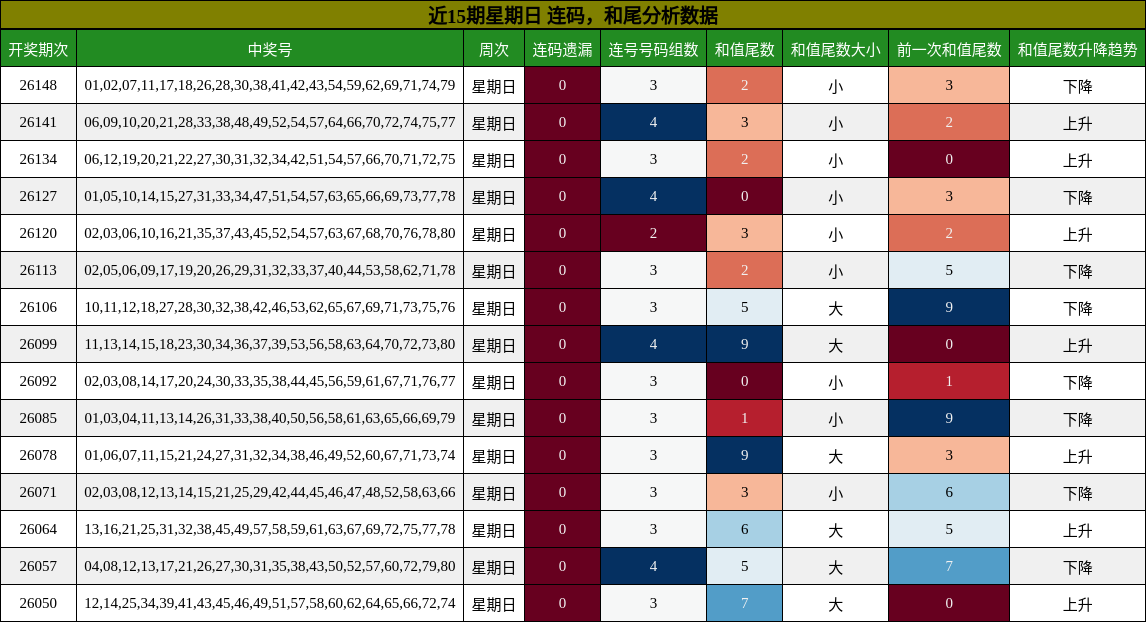Click winning numbers starting 01,06,07,11,15,21
The image size is (1146, 622).
270,455
